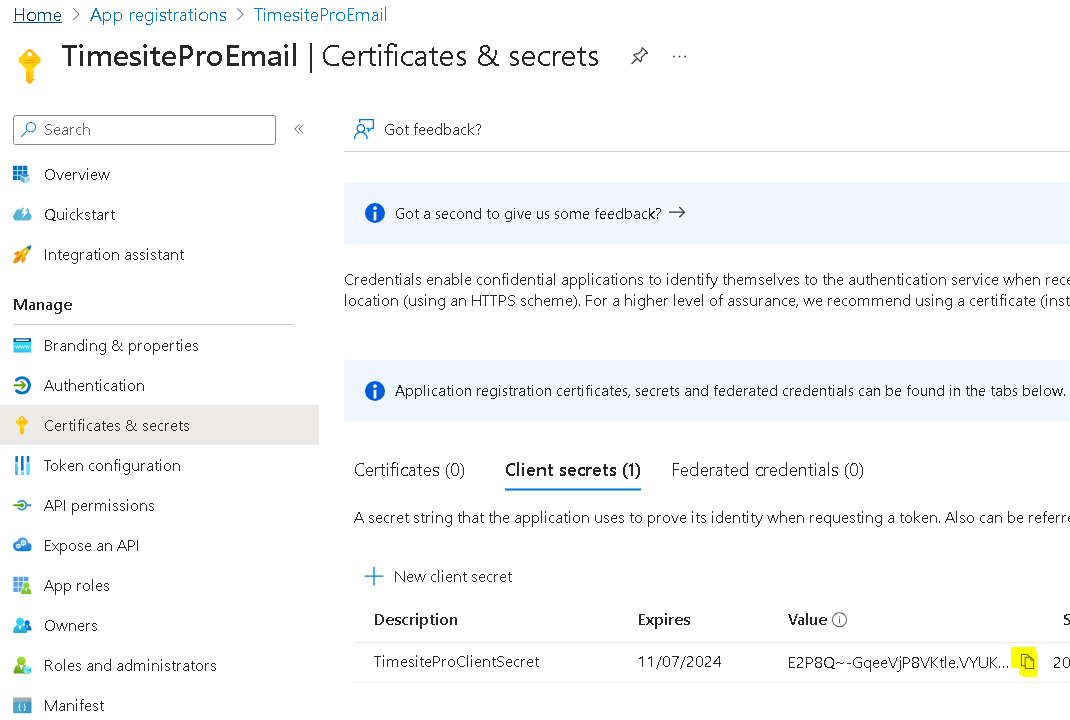Open Expose an API page
1070x720 pixels.
point(91,546)
